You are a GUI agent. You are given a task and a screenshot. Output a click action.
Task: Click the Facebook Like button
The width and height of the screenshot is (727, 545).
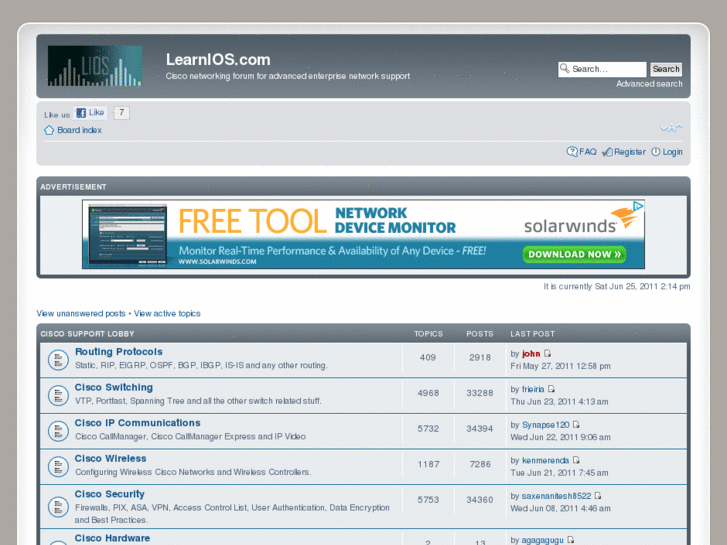[90, 113]
